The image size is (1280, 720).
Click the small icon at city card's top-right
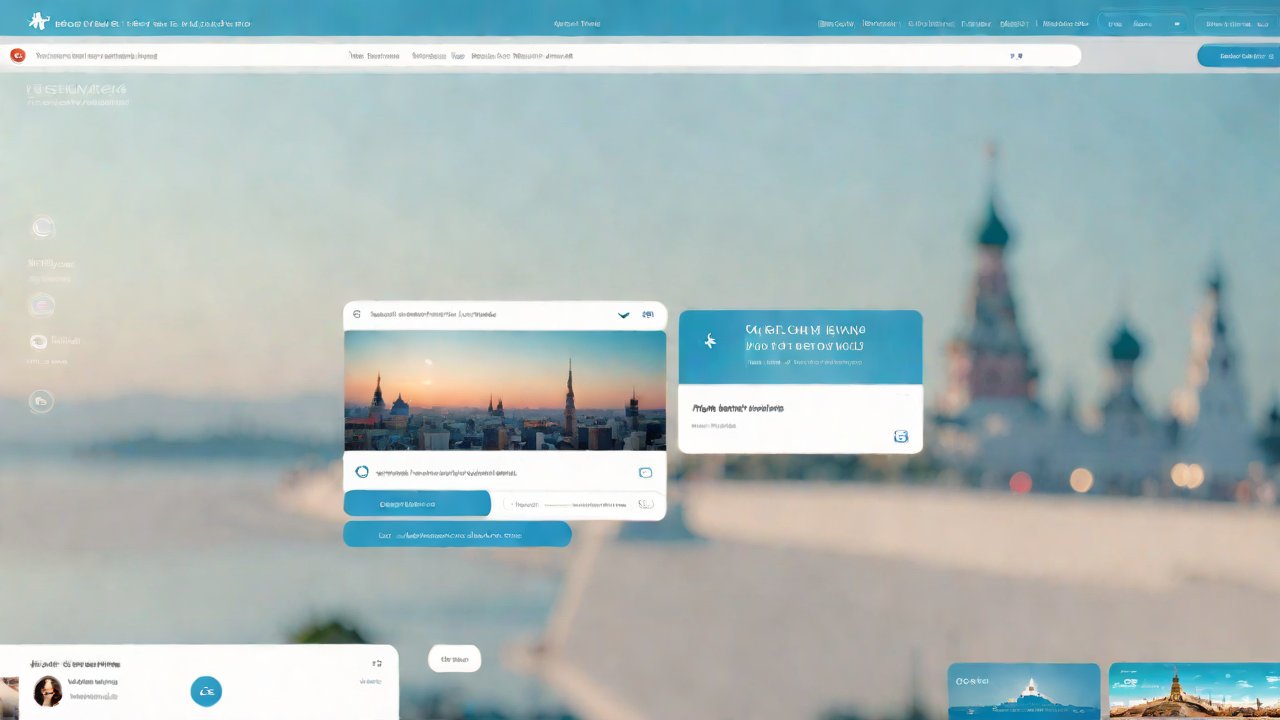click(x=651, y=314)
